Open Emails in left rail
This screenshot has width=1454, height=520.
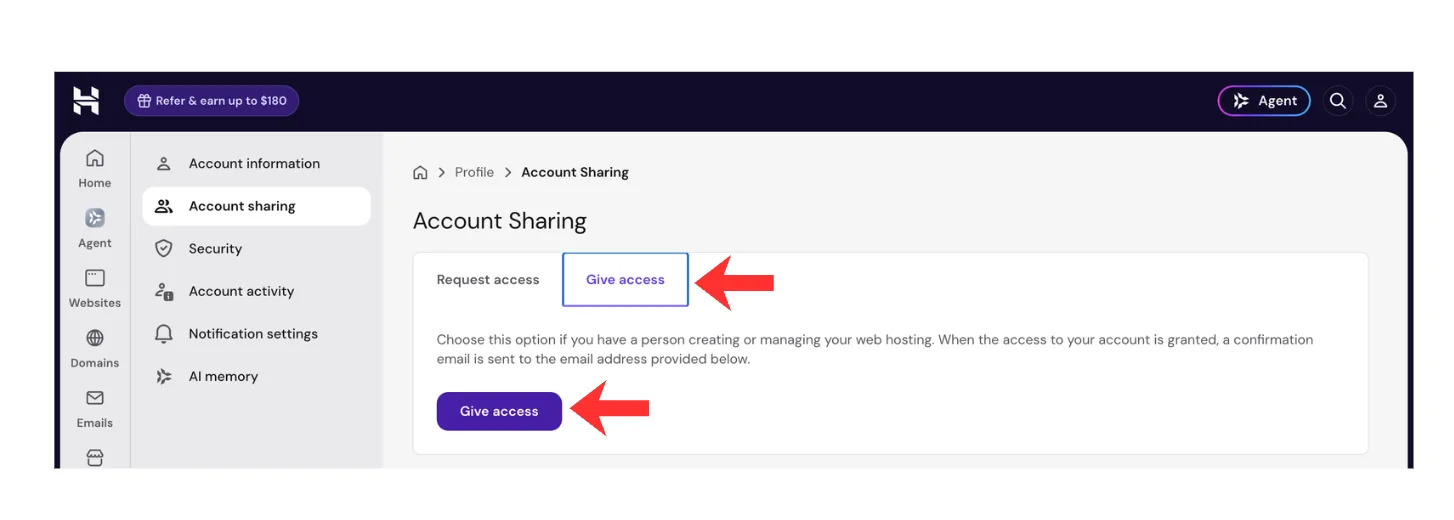click(x=95, y=408)
